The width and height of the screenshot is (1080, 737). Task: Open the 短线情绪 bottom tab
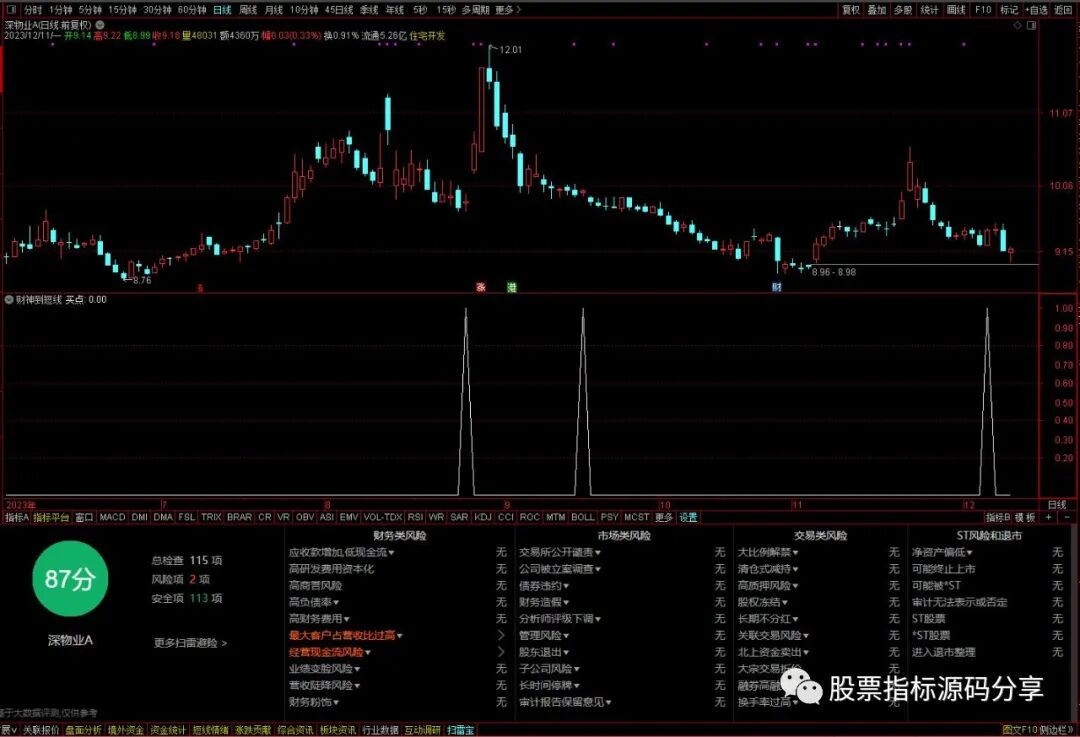(x=211, y=730)
